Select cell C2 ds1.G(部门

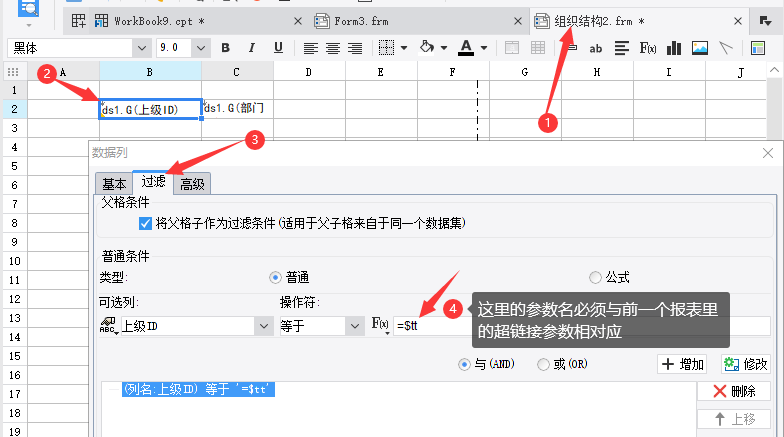238,109
